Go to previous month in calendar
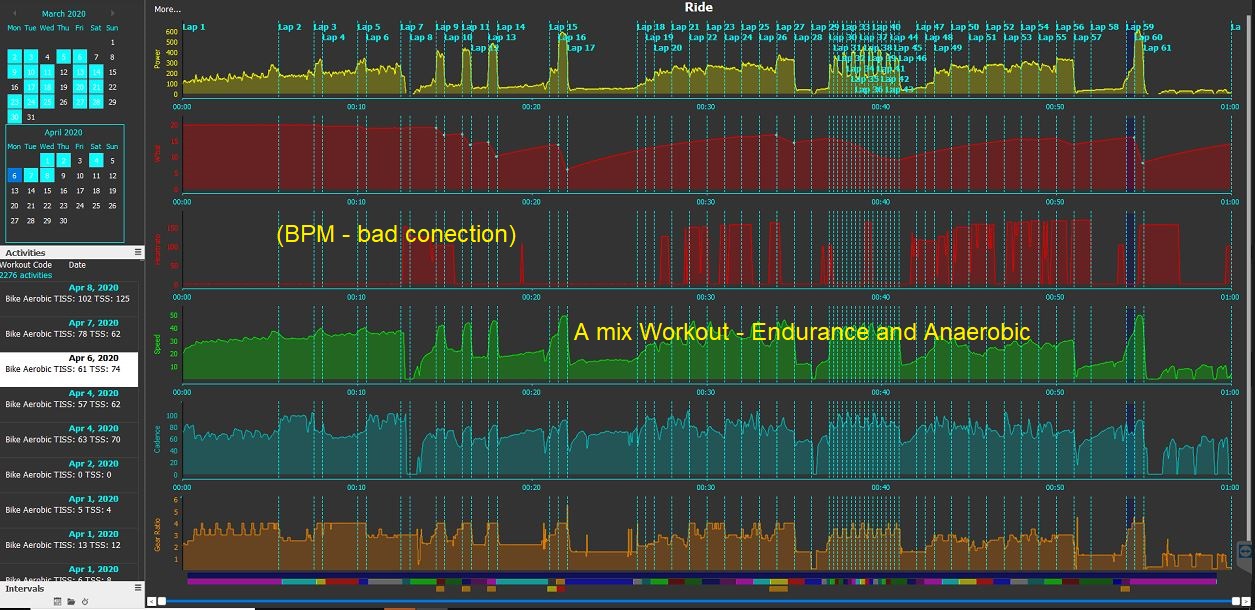The image size is (1255, 610). (x=14, y=14)
